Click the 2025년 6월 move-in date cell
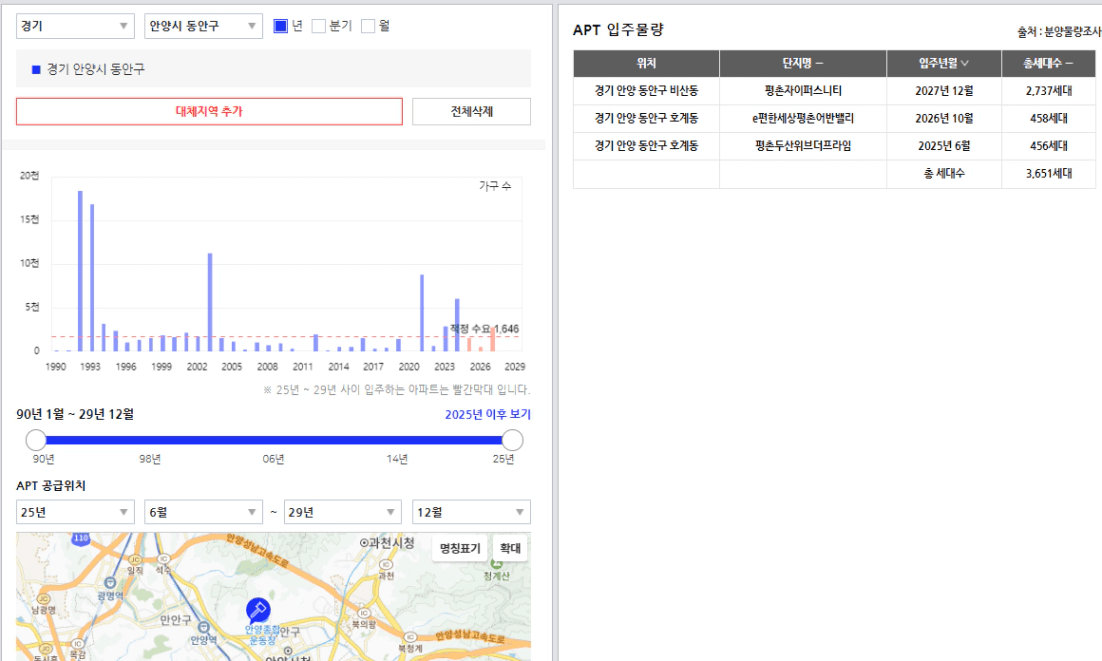 click(944, 146)
